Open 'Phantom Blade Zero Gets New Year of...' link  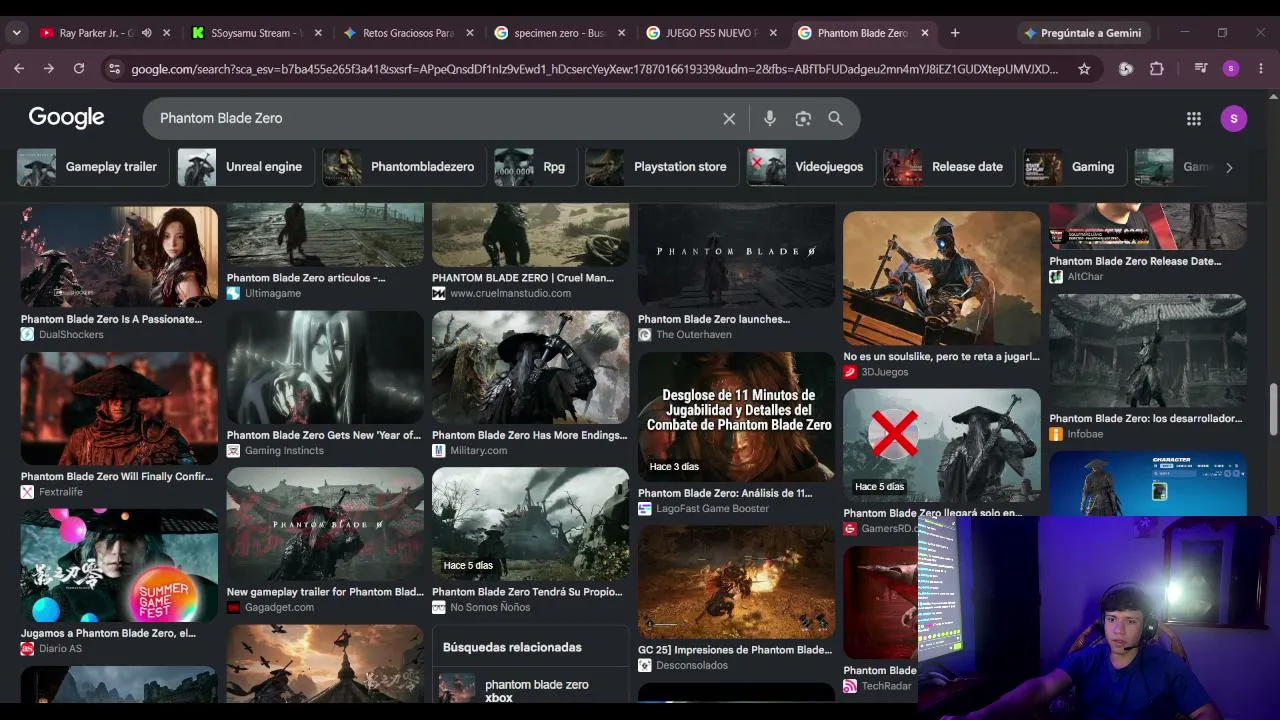324,435
